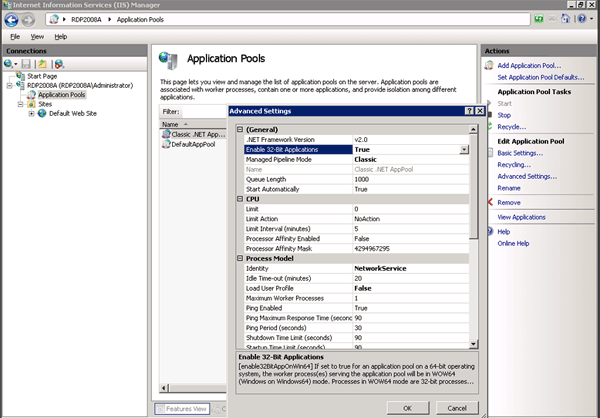The image size is (600, 418).
Task: Close the Advanced Settings dialog
Action: (x=479, y=111)
